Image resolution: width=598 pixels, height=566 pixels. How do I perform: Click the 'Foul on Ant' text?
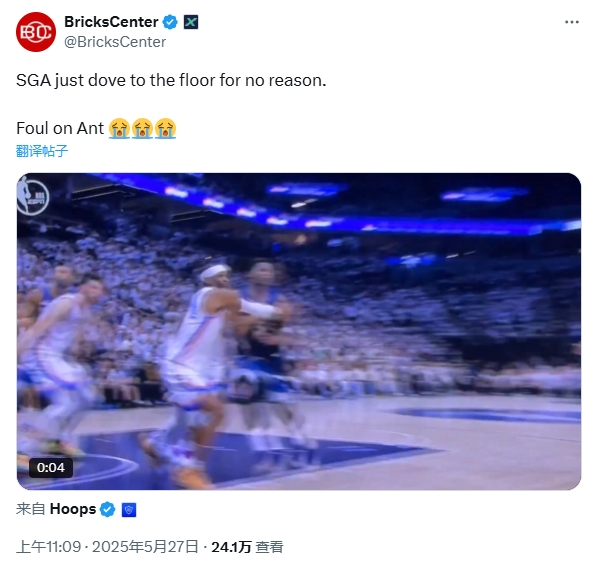point(60,129)
